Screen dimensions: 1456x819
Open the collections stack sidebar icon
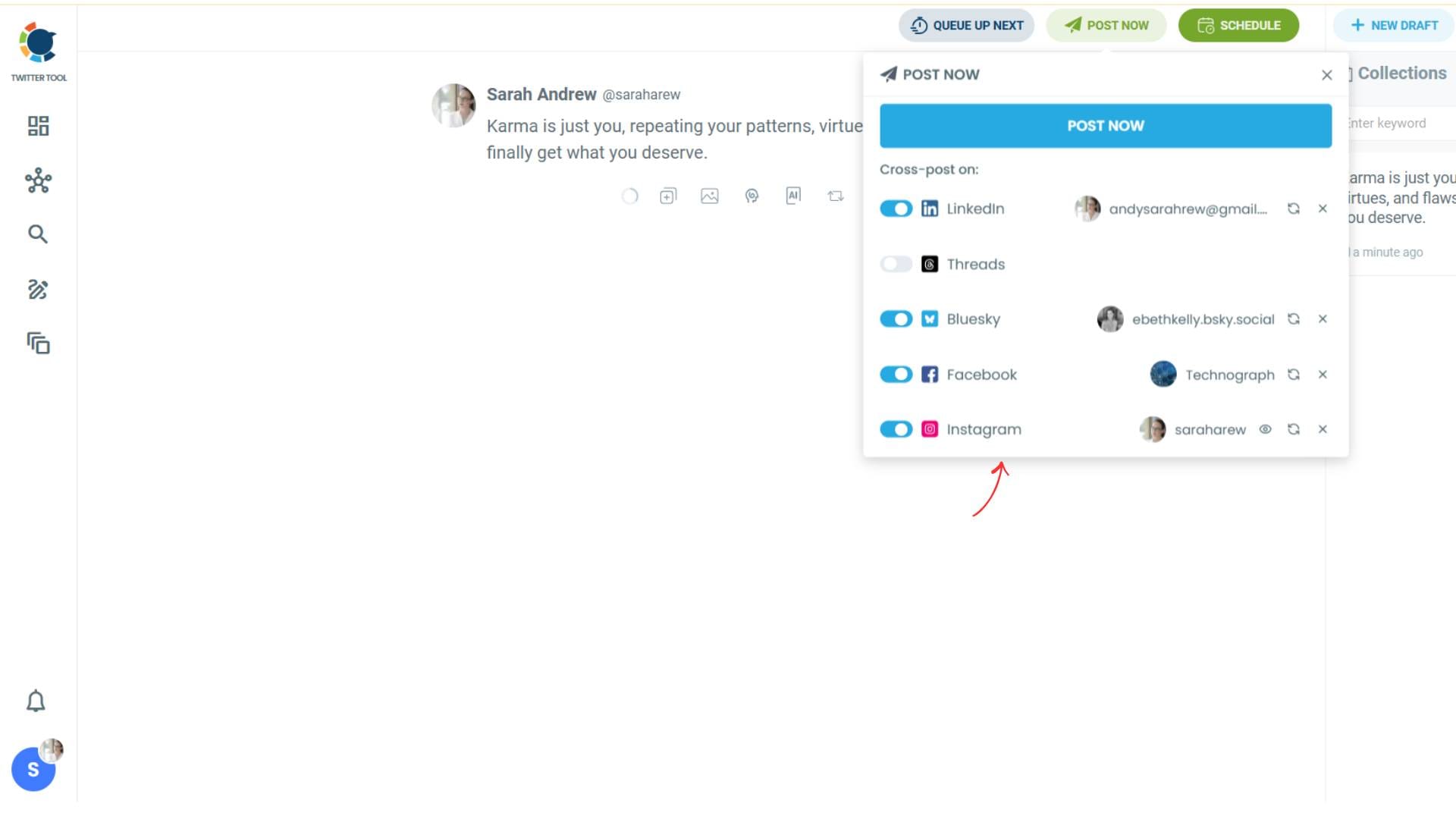[38, 344]
